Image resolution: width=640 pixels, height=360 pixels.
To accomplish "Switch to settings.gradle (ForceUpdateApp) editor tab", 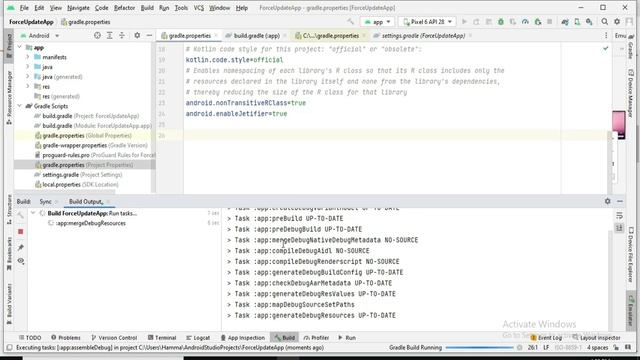I will tap(423, 36).
